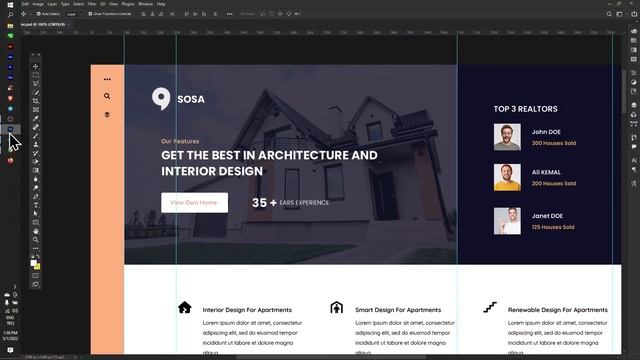Click the View Own Home button on canvas
The width and height of the screenshot is (640, 360).
[194, 202]
